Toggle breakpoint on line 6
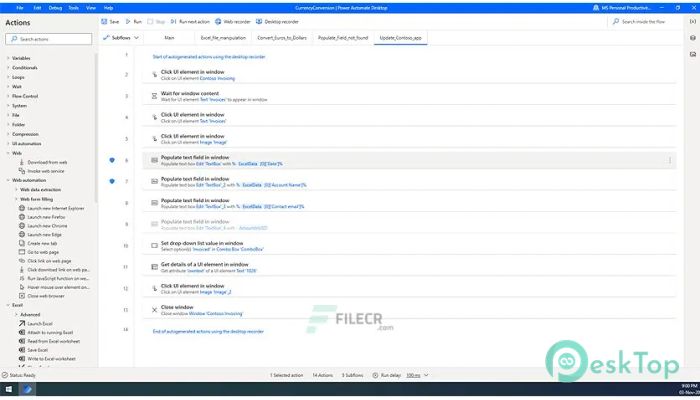Screen dimensions: 700x400 [112, 160]
